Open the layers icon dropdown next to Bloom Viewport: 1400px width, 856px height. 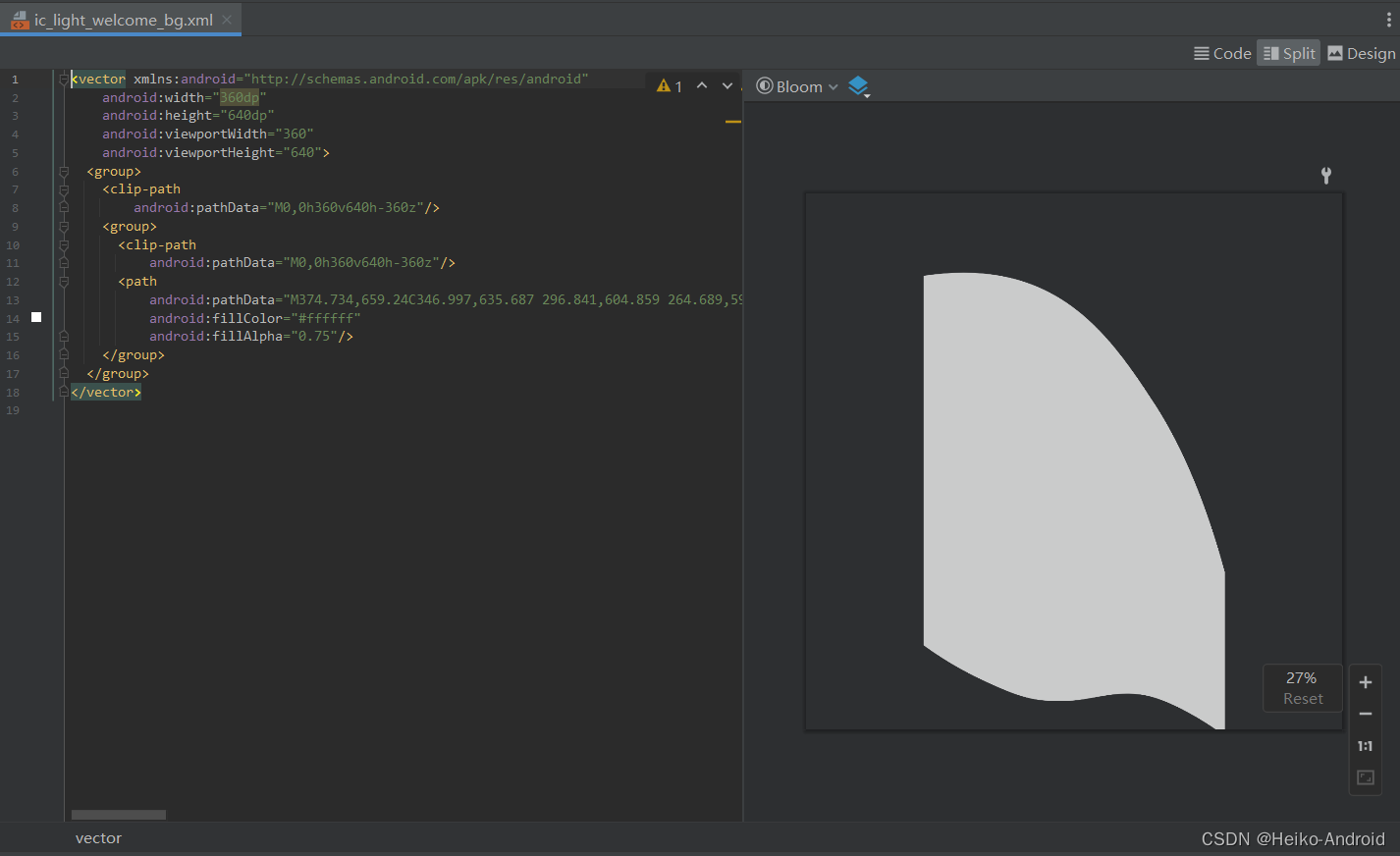pos(859,86)
